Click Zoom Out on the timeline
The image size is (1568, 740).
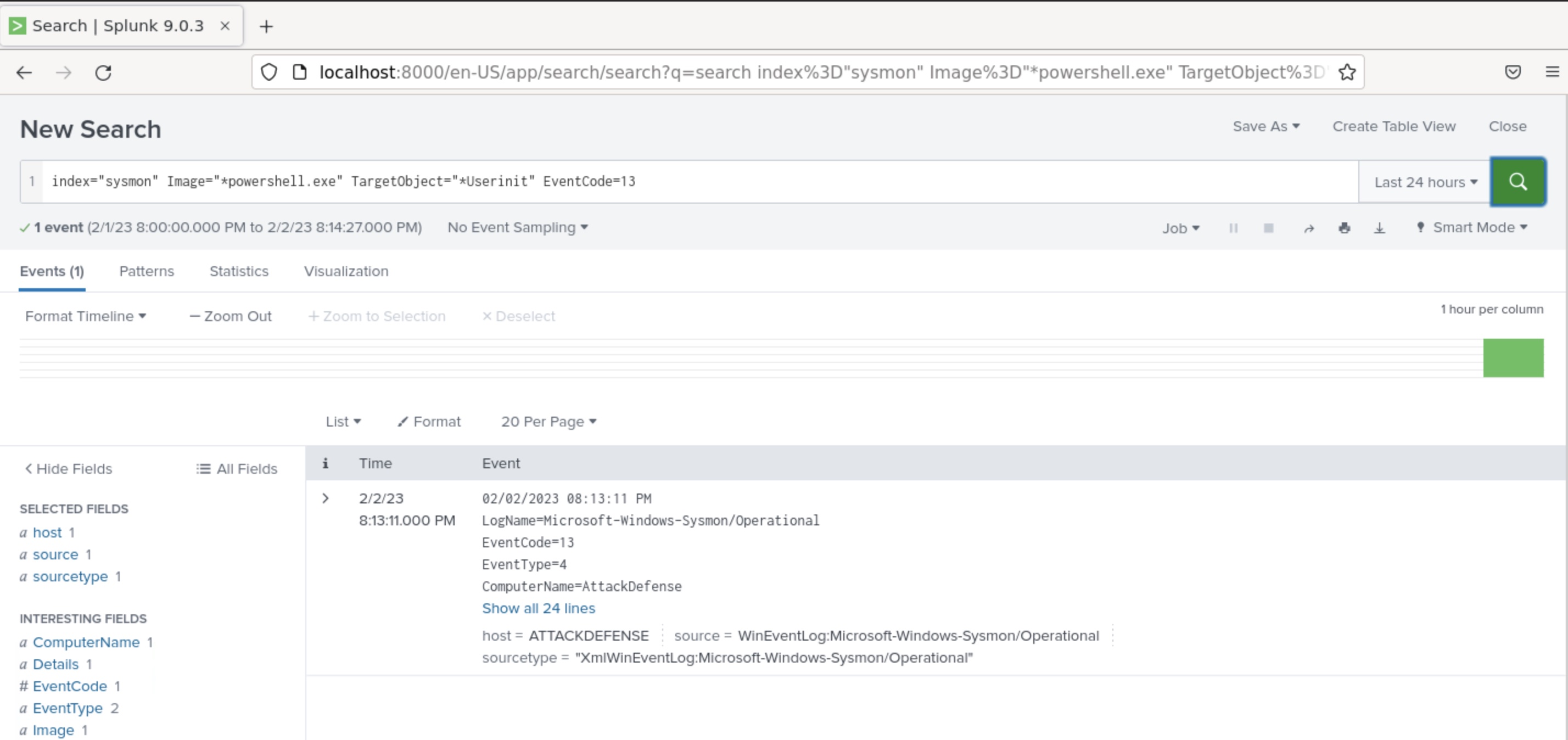pyautogui.click(x=231, y=316)
